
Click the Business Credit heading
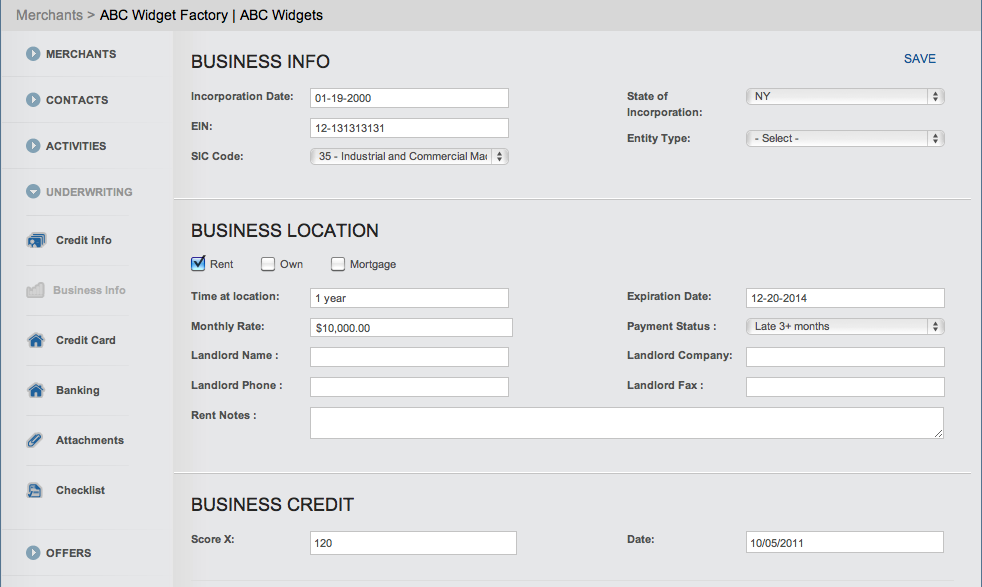coord(272,504)
